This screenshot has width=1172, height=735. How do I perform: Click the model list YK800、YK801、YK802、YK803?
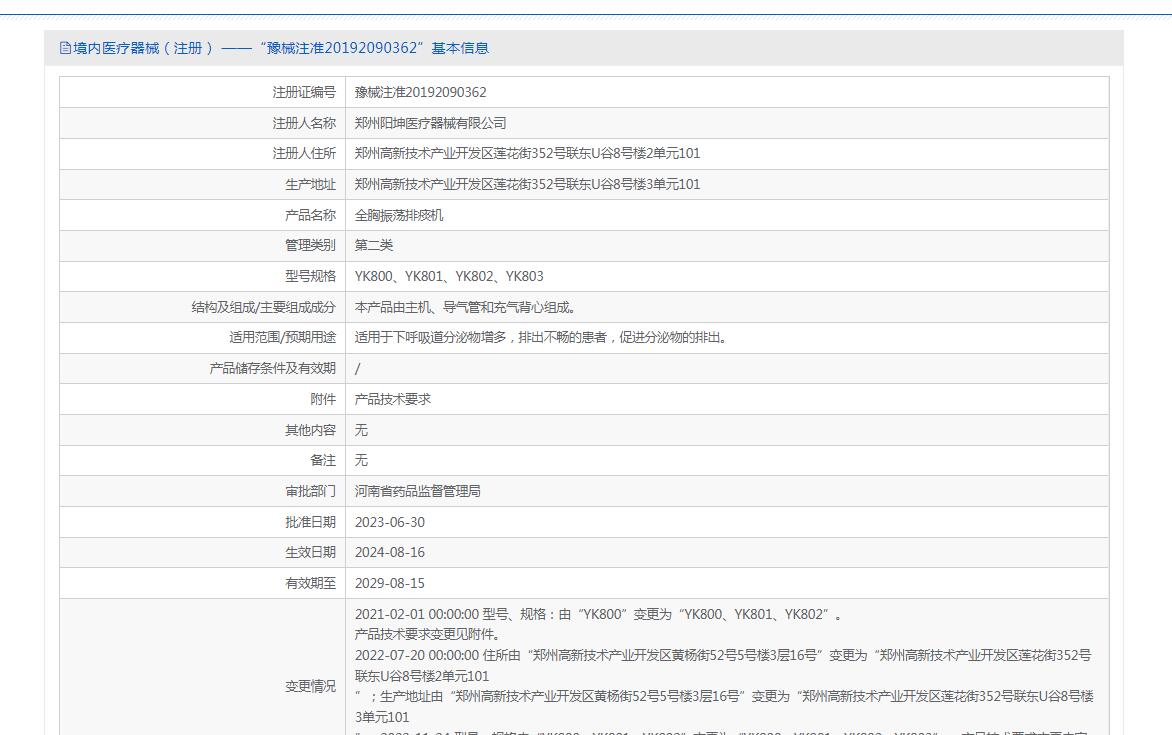449,276
